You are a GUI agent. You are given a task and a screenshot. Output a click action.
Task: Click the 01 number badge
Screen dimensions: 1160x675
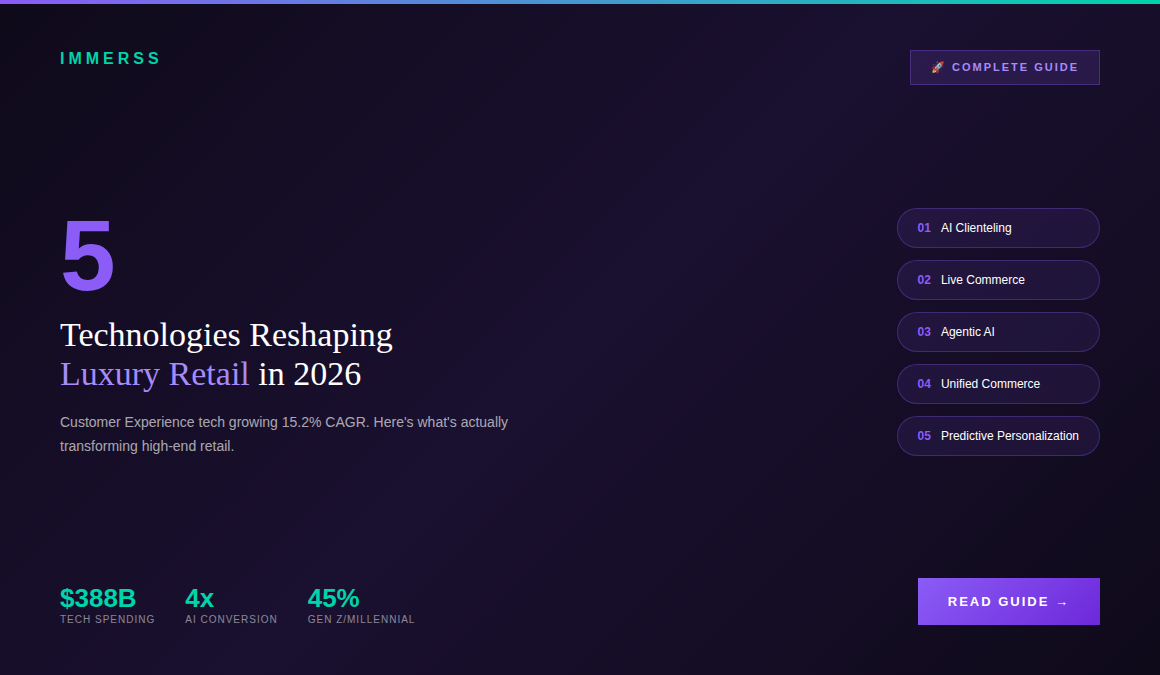(x=924, y=228)
